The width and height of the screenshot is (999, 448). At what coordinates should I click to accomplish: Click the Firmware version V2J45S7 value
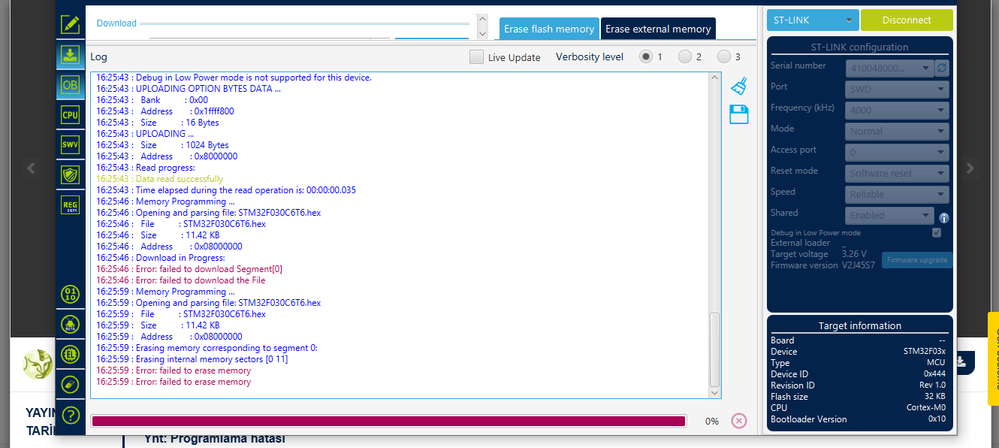[858, 265]
